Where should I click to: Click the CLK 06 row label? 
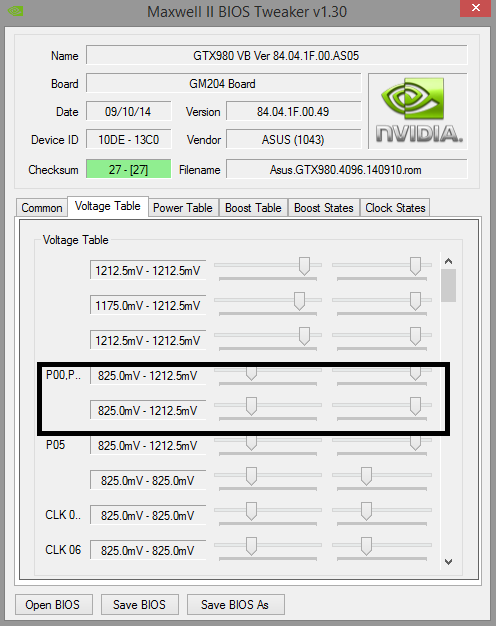(63, 550)
